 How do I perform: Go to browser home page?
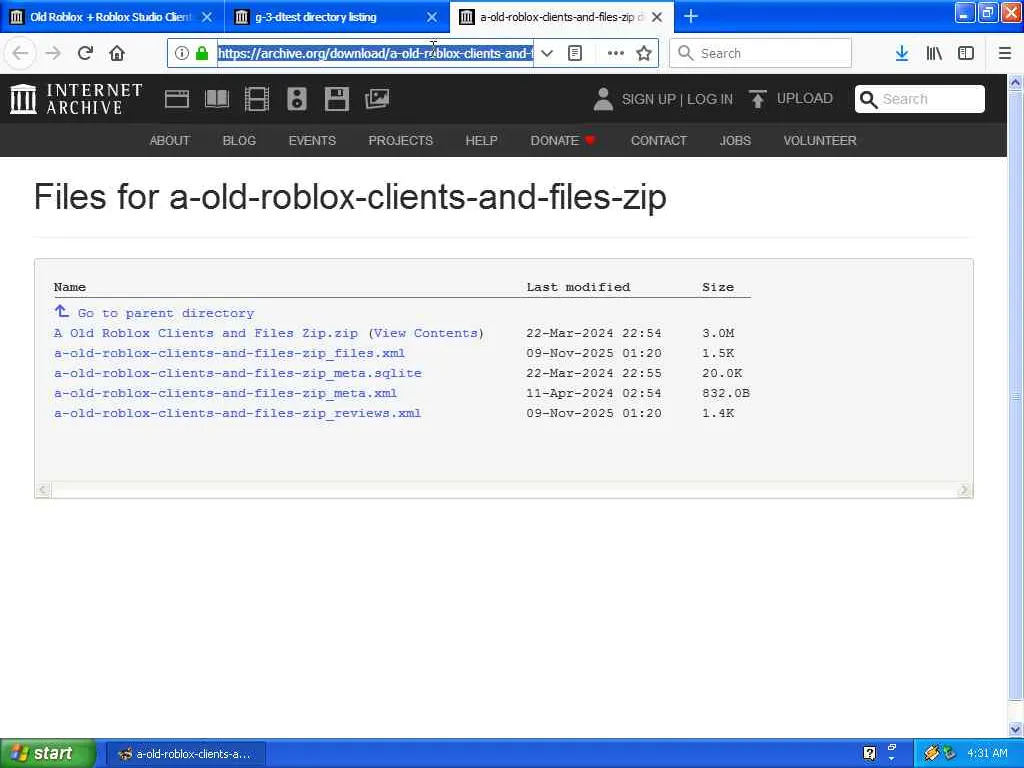[x=117, y=53]
